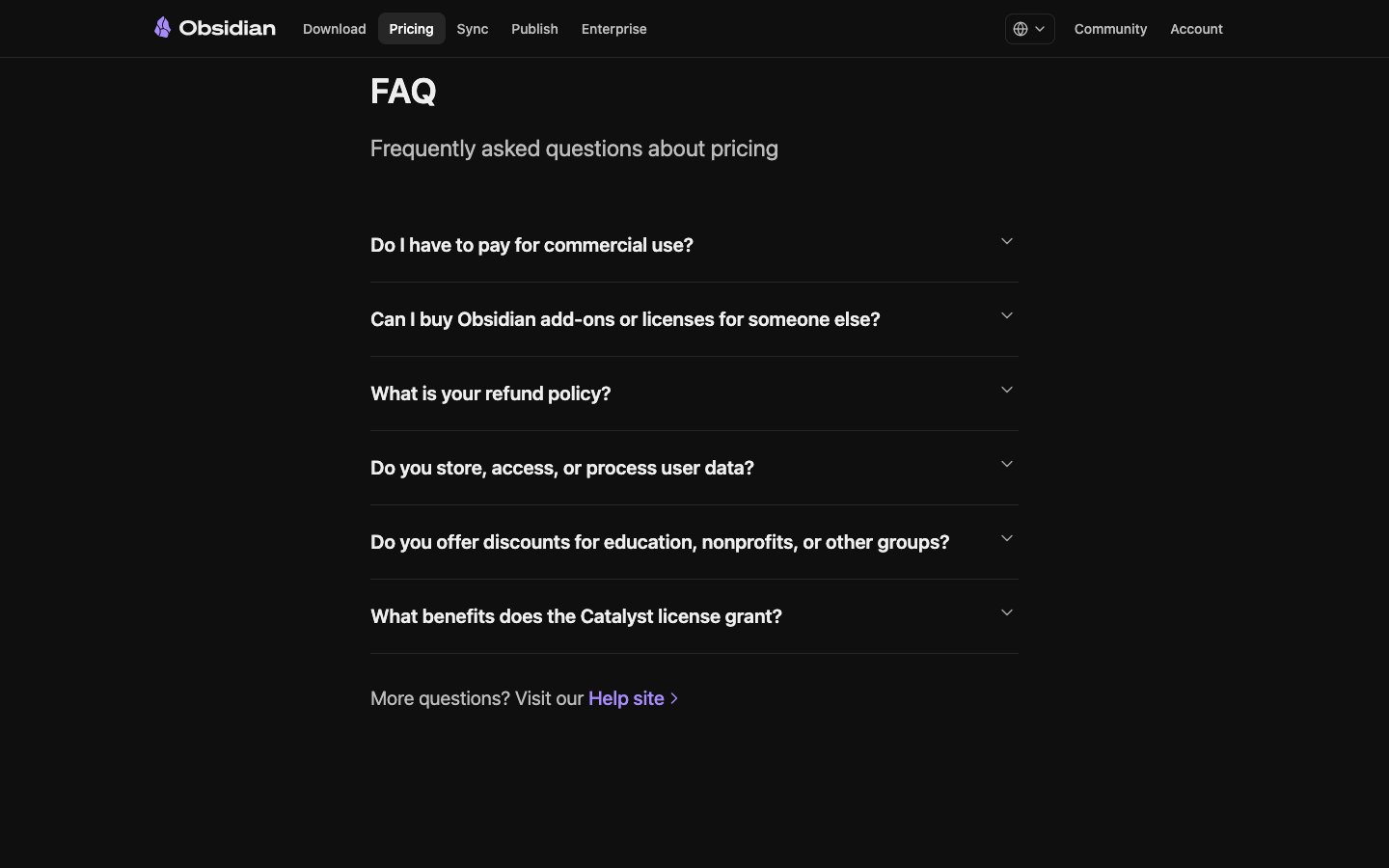Image resolution: width=1389 pixels, height=868 pixels.
Task: Click the Obsidian wordmark text
Action: coord(228,28)
